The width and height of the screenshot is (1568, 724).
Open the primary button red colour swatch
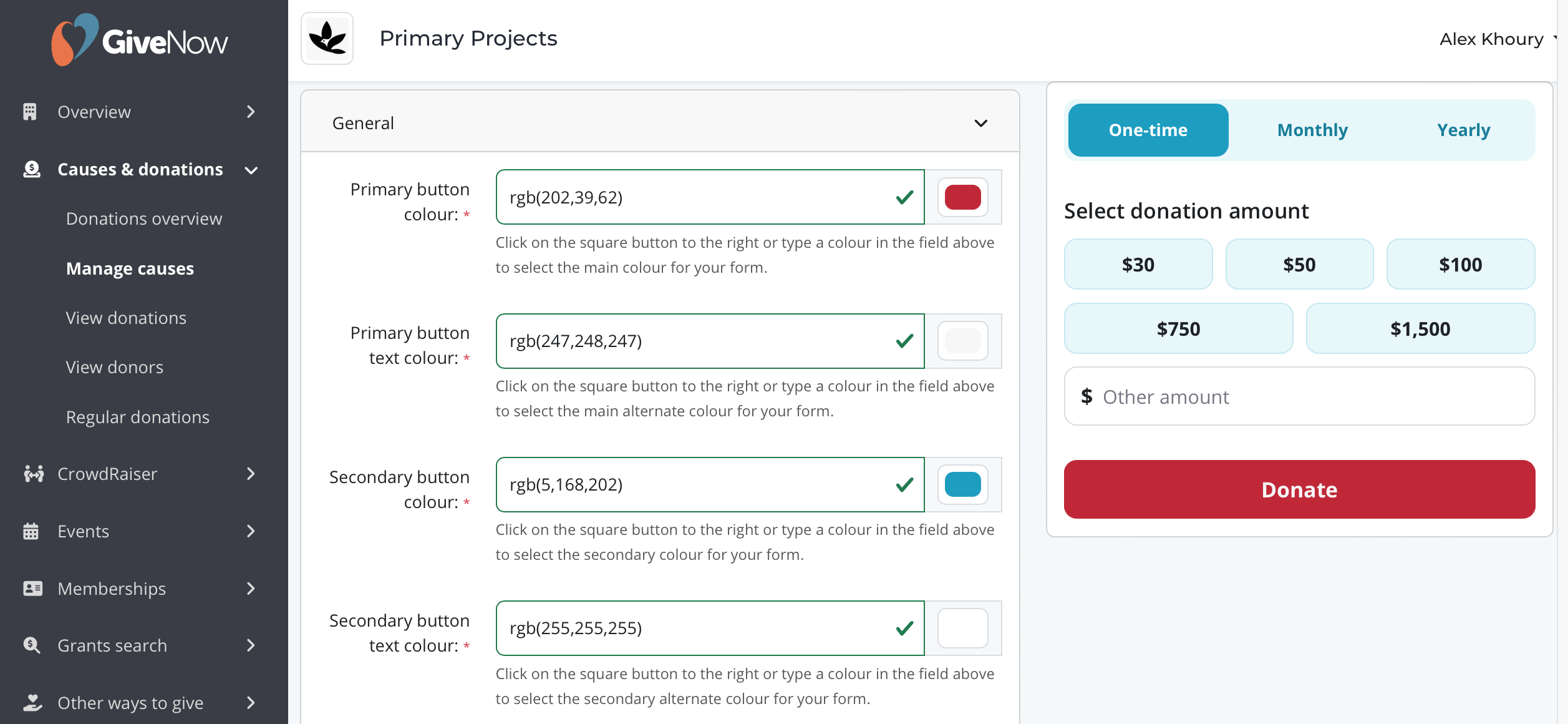[962, 197]
